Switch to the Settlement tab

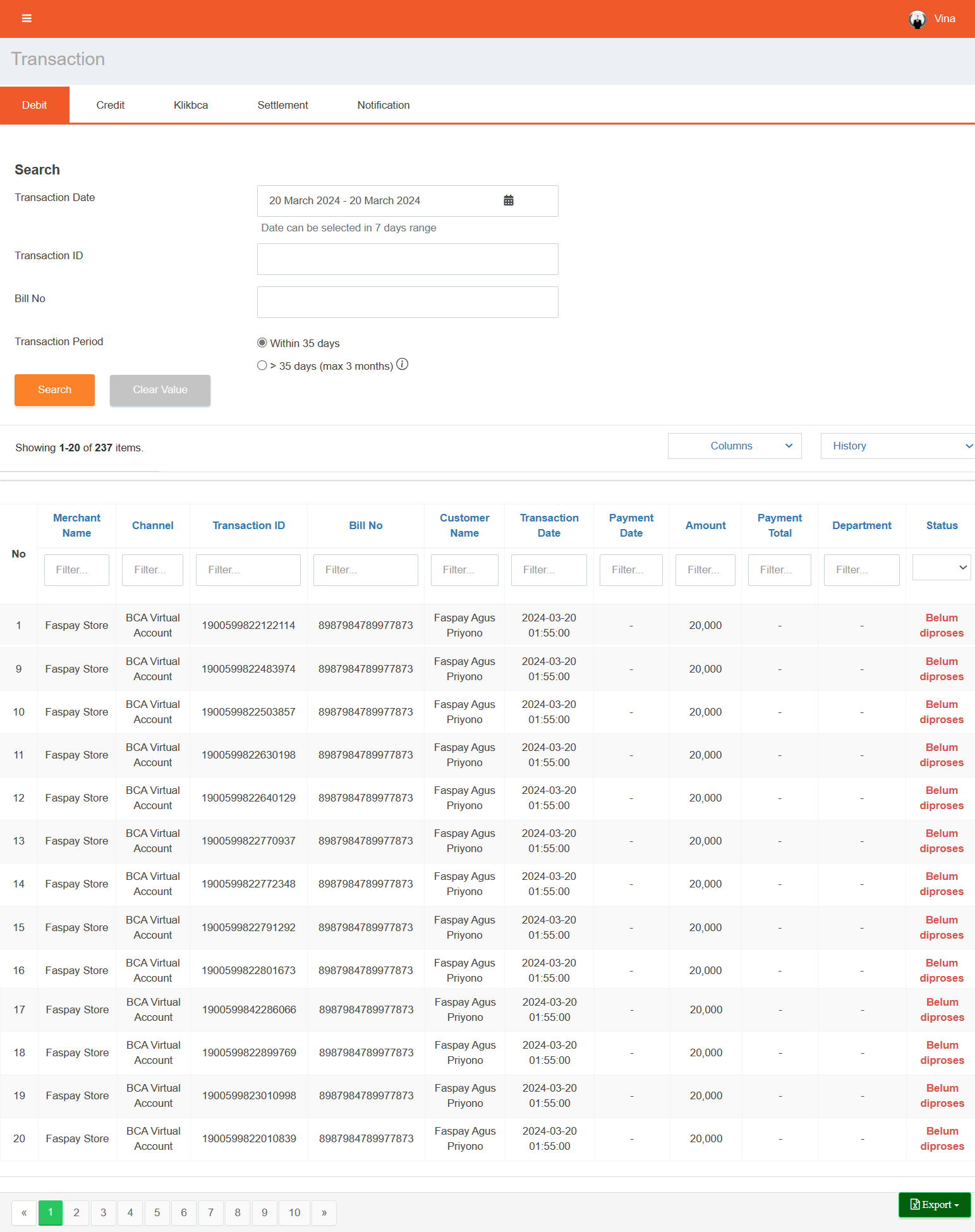click(282, 105)
